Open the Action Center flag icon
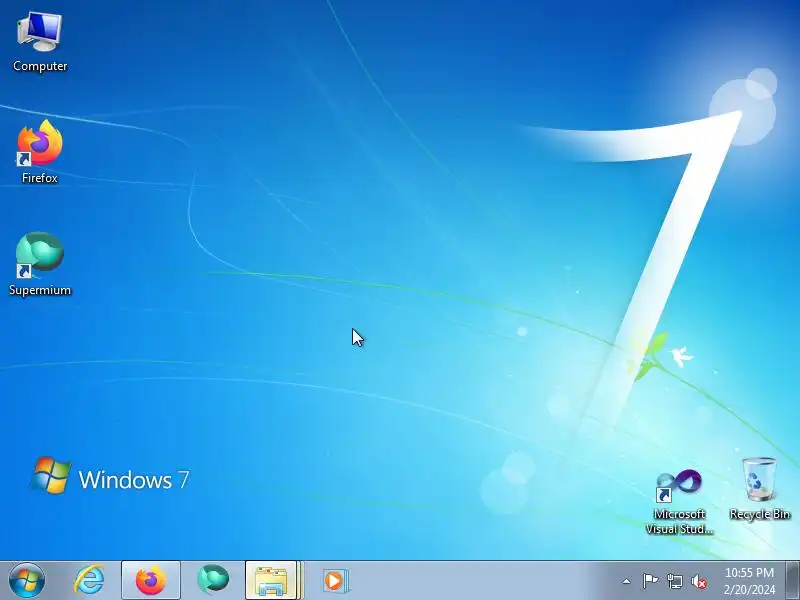Image resolution: width=800 pixels, height=600 pixels. coord(650,581)
